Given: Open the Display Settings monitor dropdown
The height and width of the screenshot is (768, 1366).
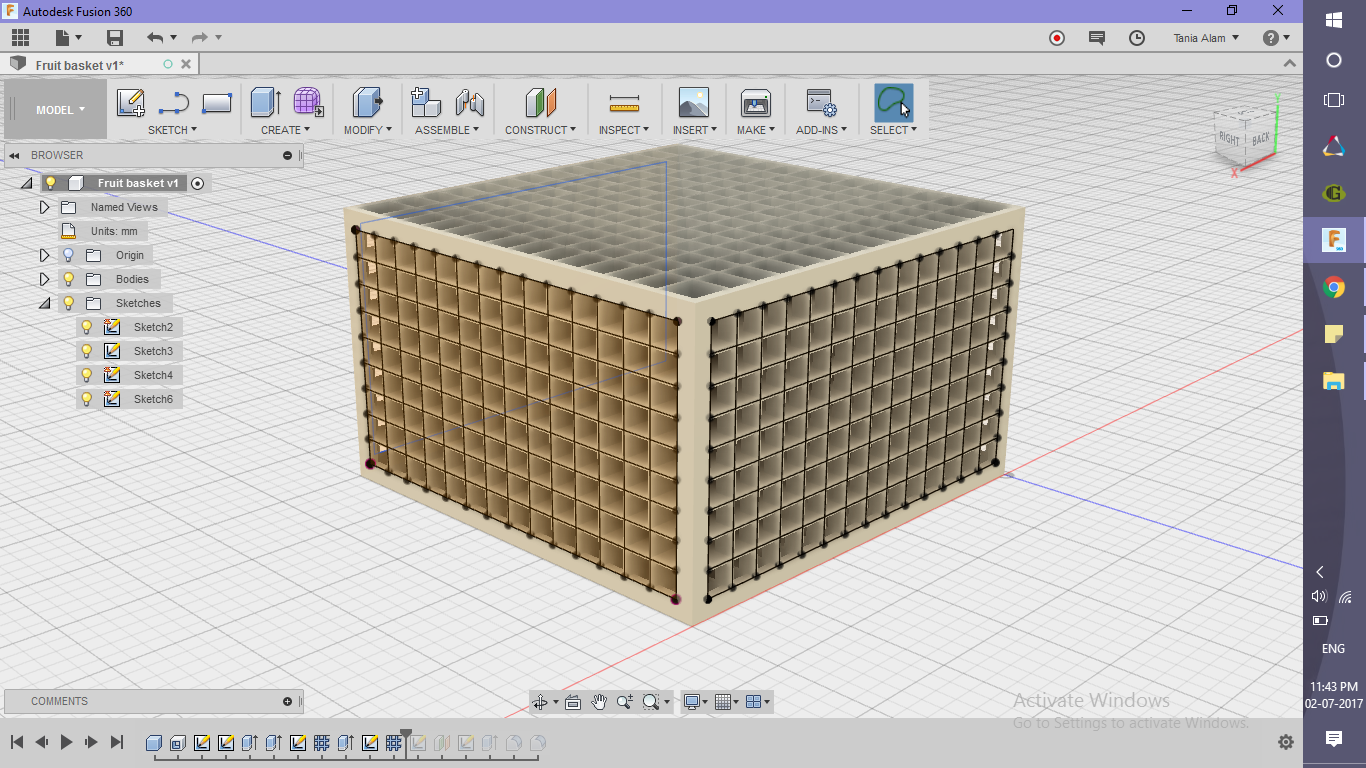Looking at the screenshot, I should [x=696, y=702].
